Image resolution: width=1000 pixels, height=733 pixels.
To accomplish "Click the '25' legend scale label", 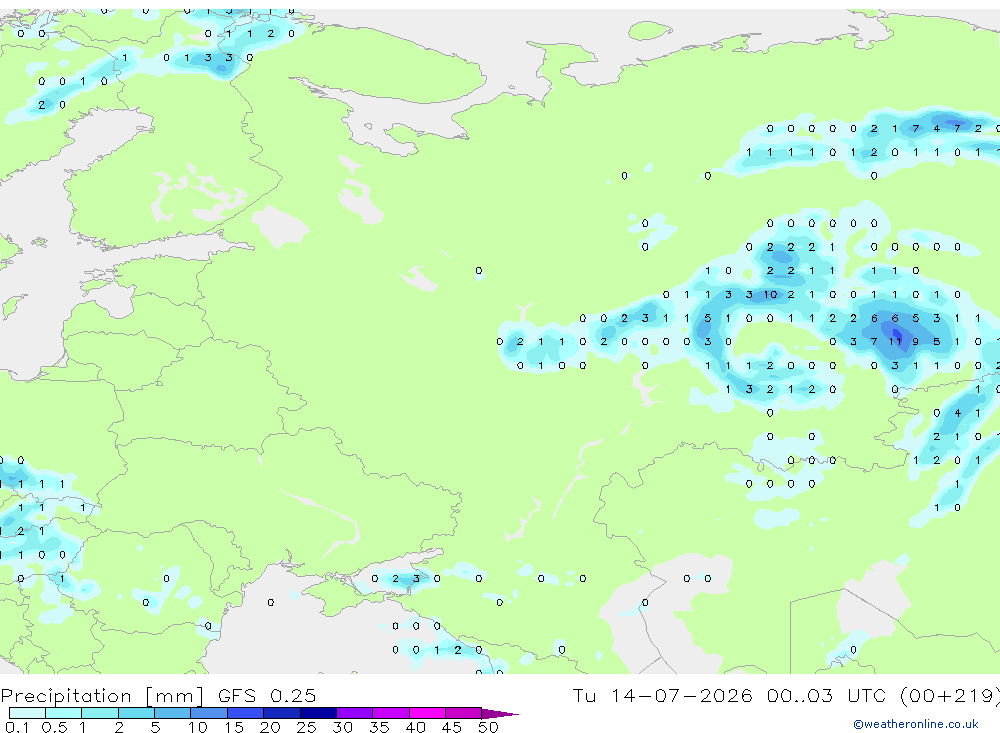I will tap(306, 727).
